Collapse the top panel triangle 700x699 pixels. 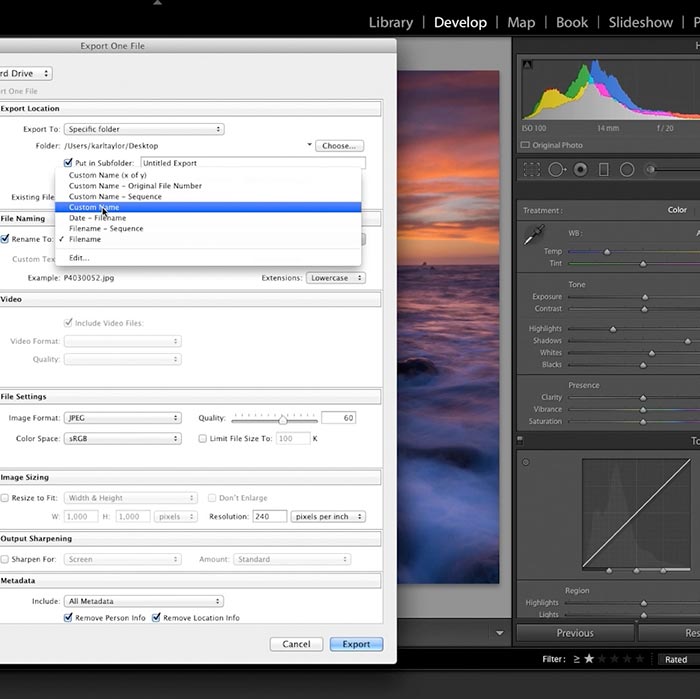tap(157, 2)
